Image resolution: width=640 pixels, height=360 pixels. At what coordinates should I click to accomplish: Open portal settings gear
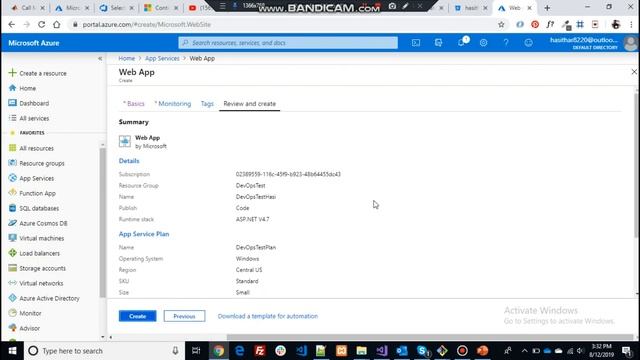[x=483, y=42]
